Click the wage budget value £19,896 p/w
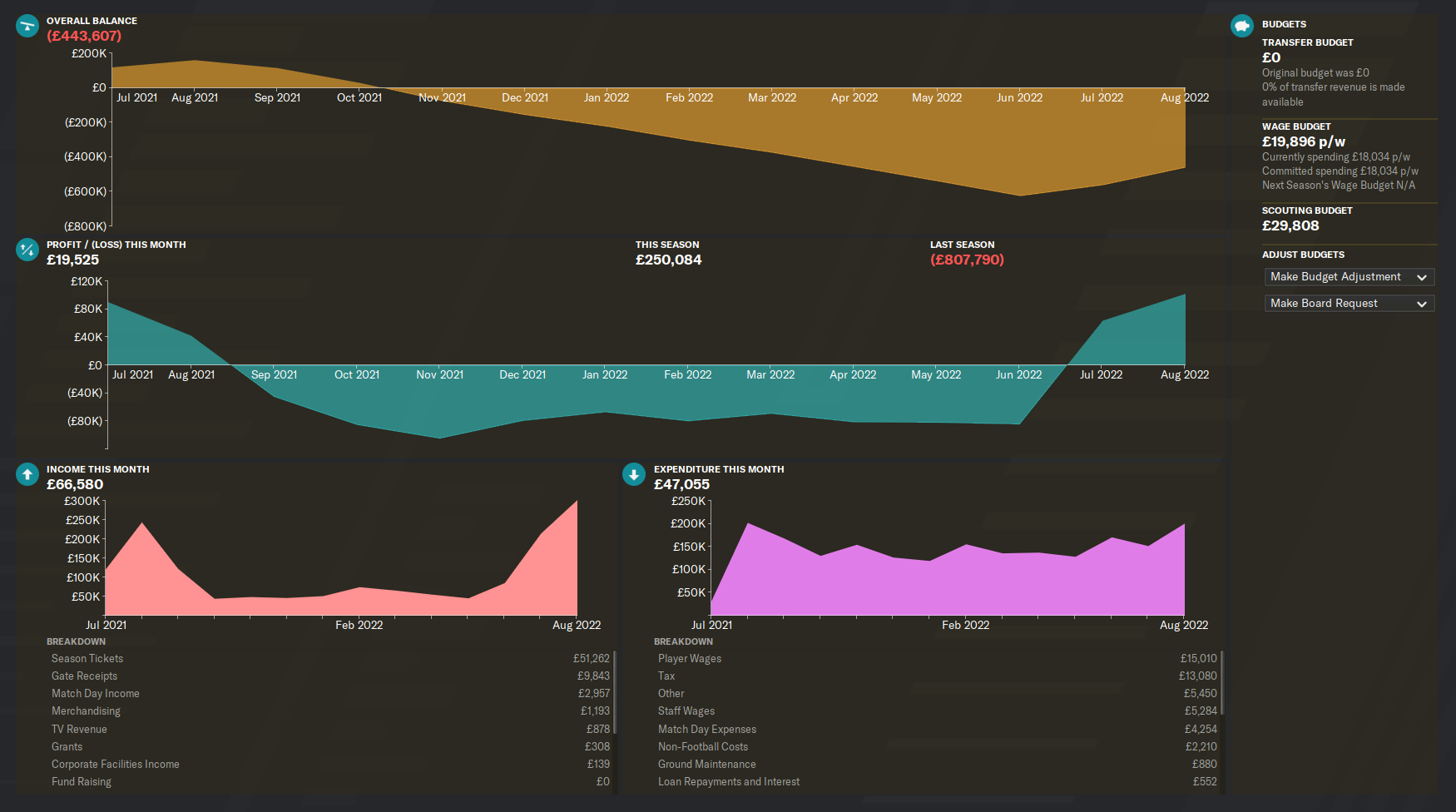The width and height of the screenshot is (1456, 812). 1304,142
